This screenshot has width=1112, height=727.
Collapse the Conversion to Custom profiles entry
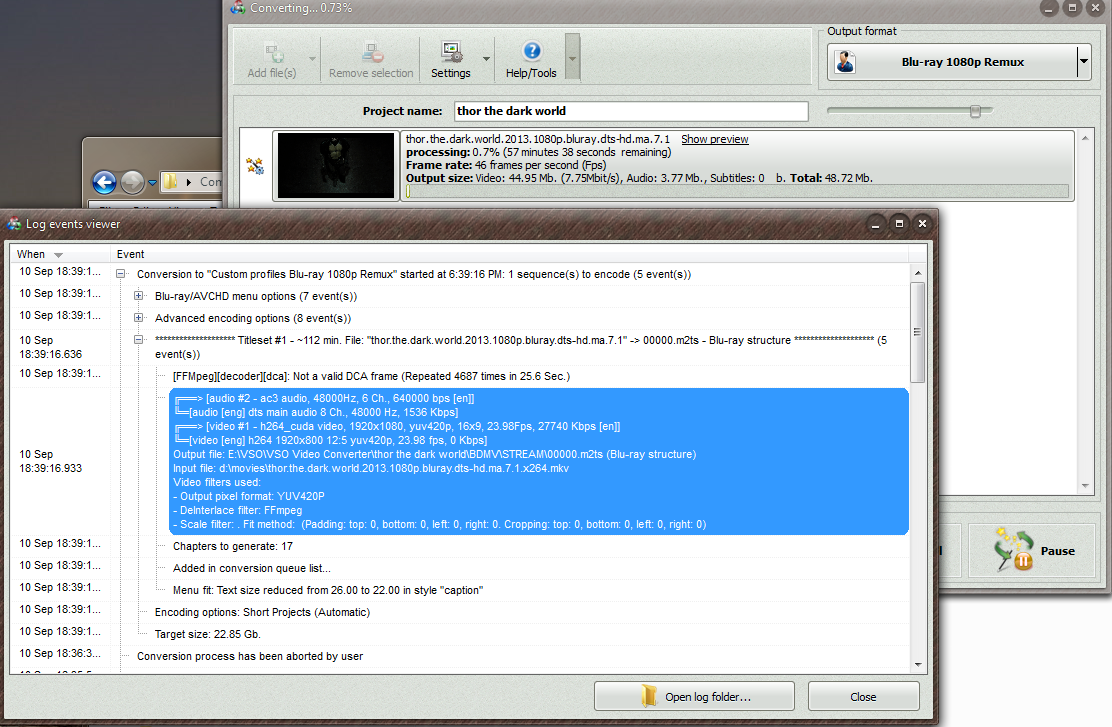[121, 274]
